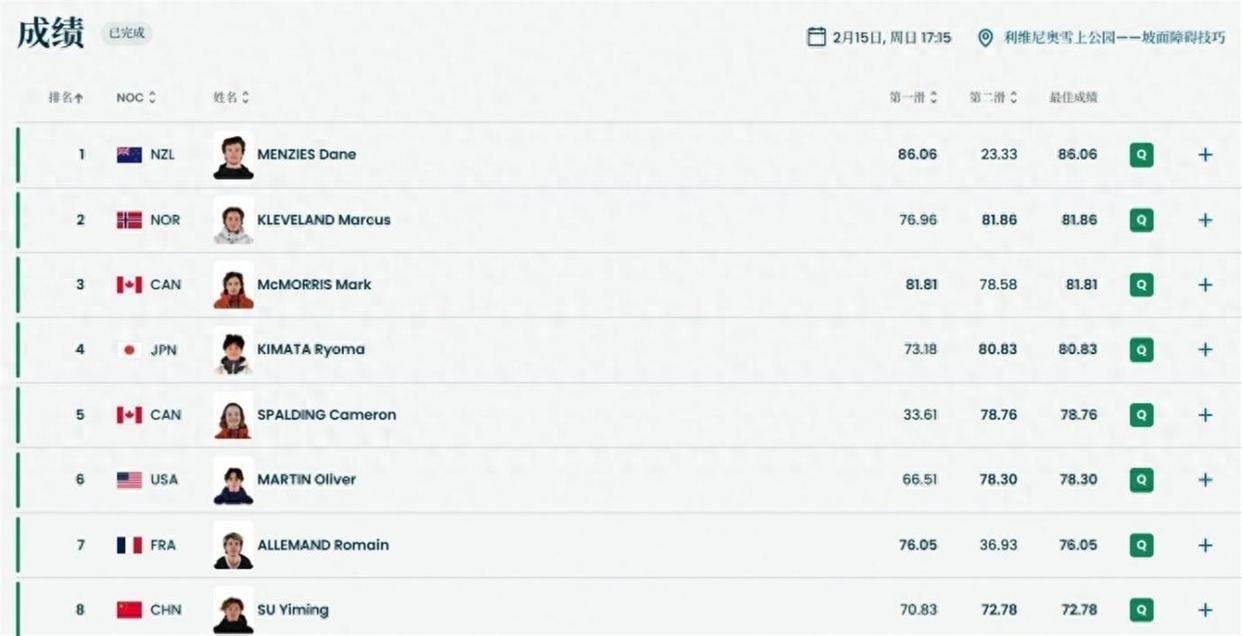This screenshot has width=1242, height=636.
Task: Sort by the NOC column header
Action: point(136,98)
